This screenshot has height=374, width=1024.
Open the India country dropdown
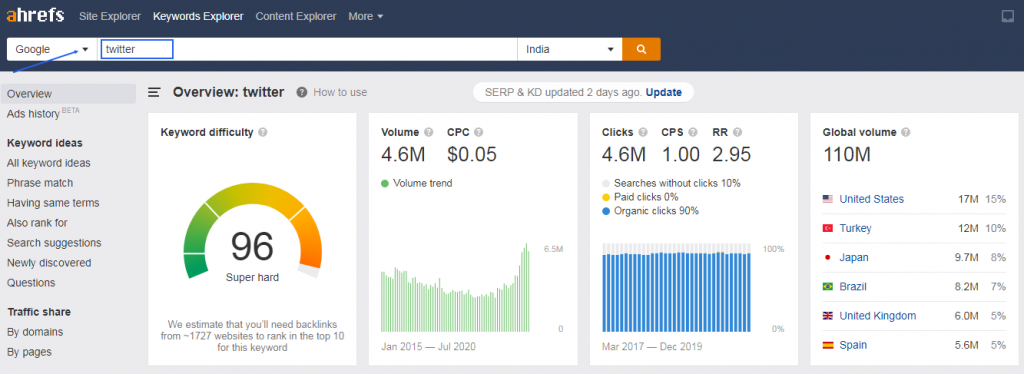click(569, 49)
